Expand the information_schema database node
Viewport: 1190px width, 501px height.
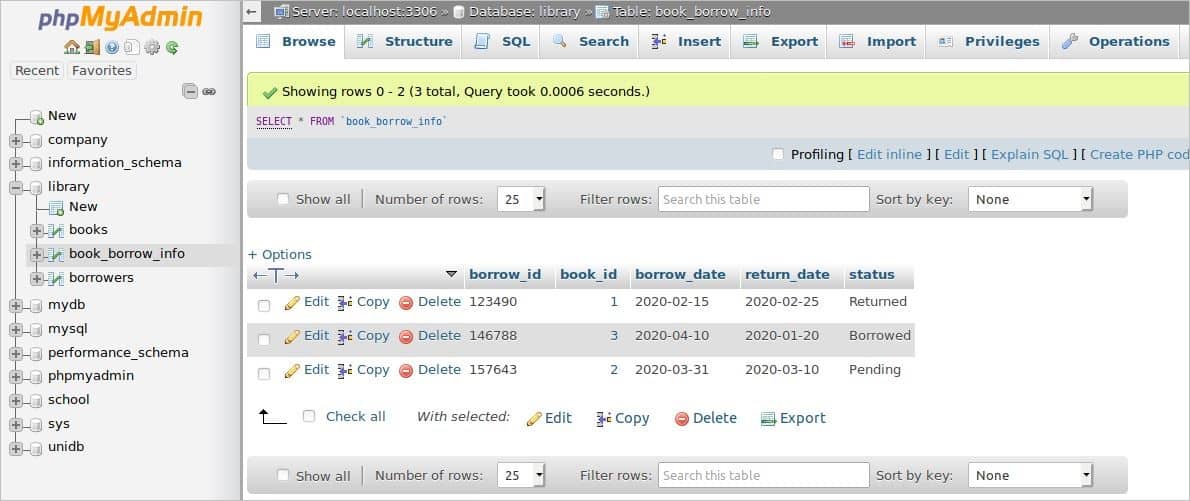pyautogui.click(x=16, y=163)
